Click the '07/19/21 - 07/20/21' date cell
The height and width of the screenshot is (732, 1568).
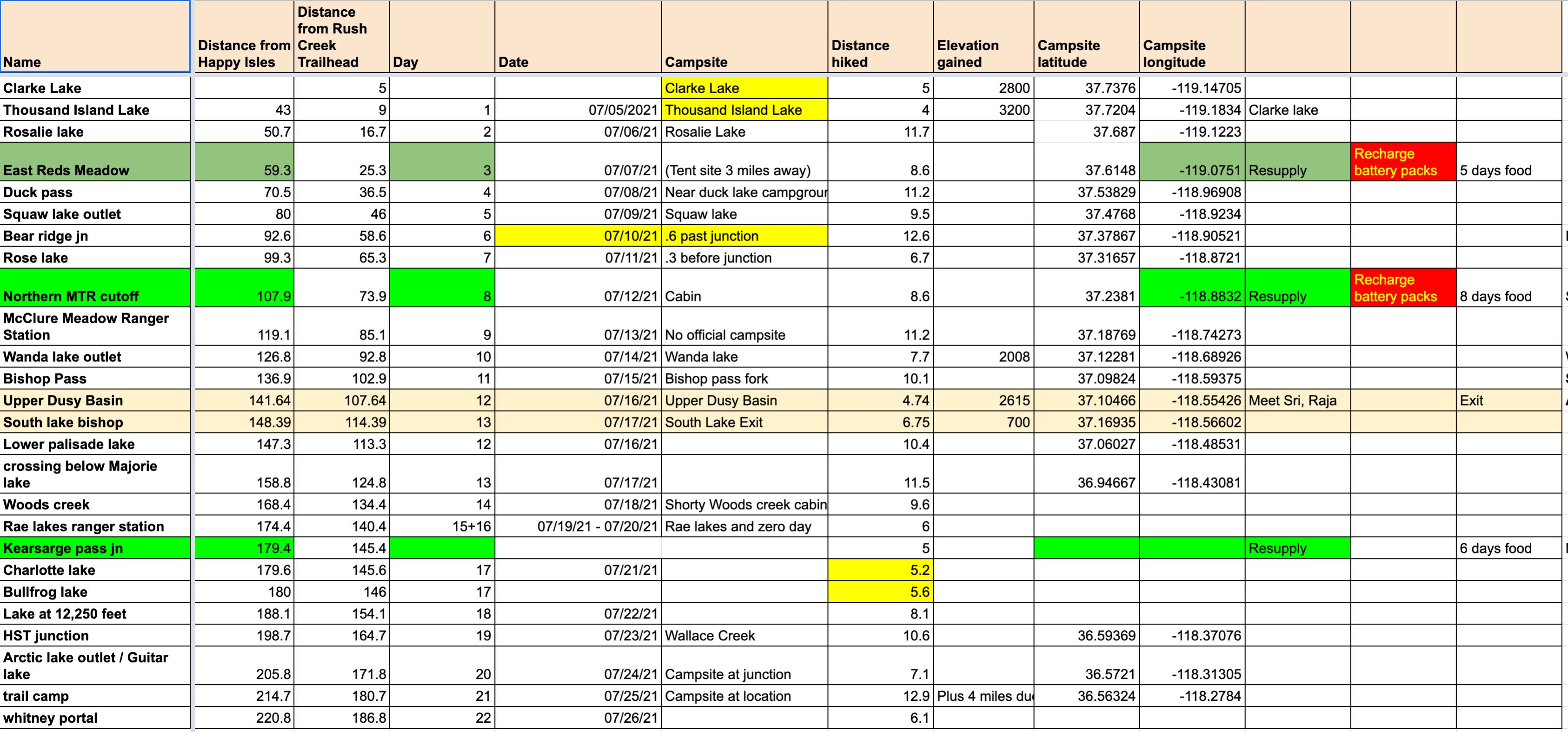click(x=578, y=526)
